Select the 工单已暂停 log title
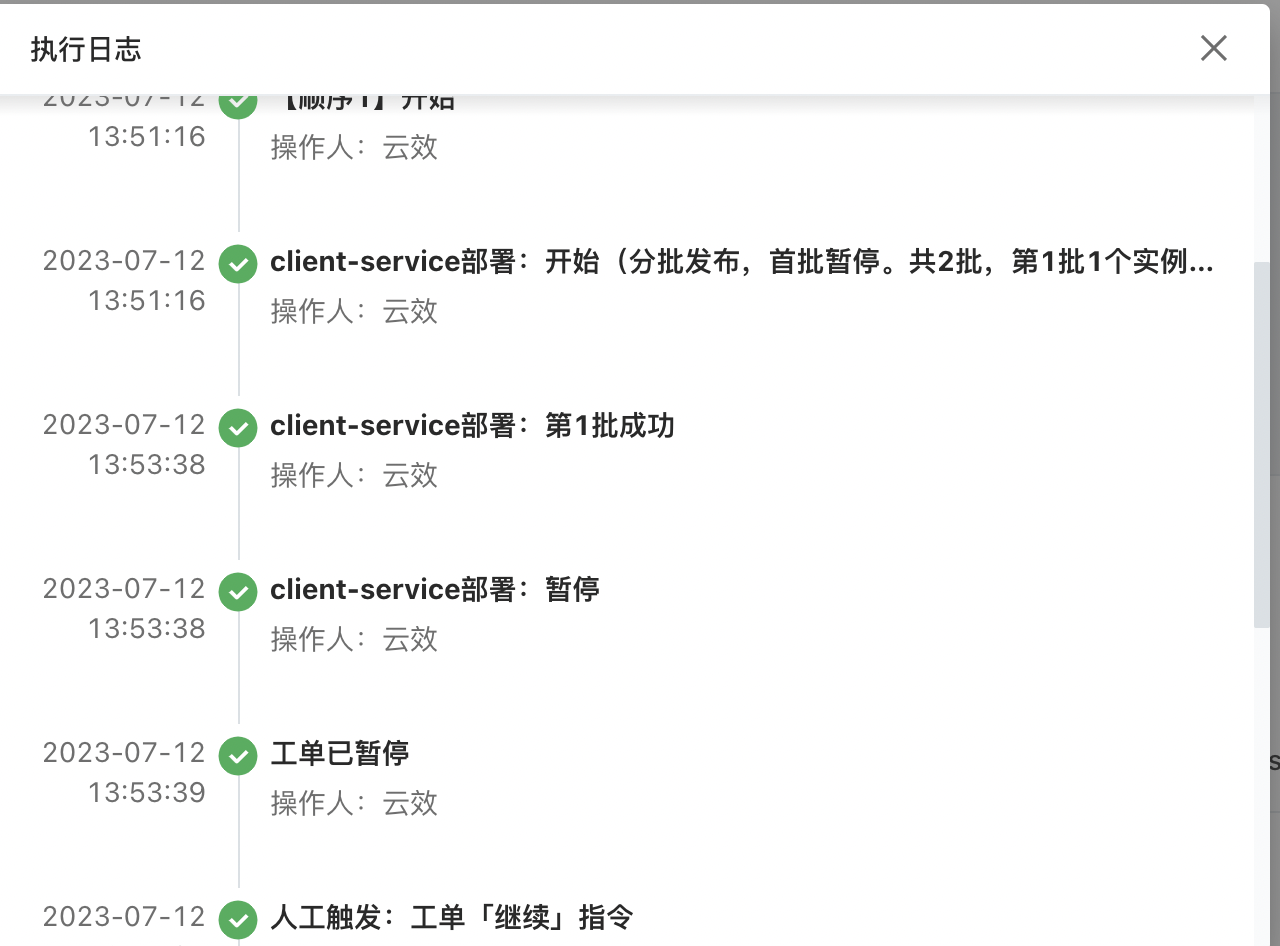1280x946 pixels. coord(340,754)
